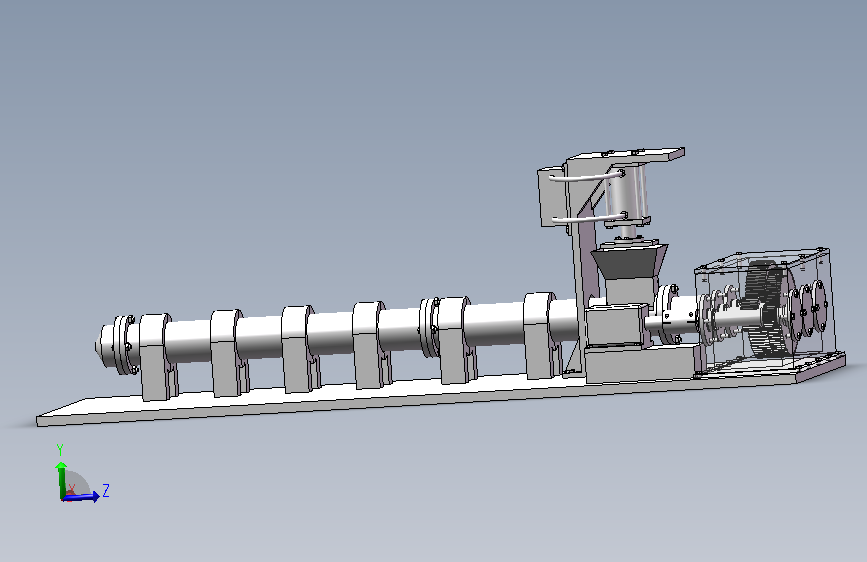Viewport: 867px width, 562px height.
Task: Click the blue Z axis arrow of the triad
Action: click(83, 496)
